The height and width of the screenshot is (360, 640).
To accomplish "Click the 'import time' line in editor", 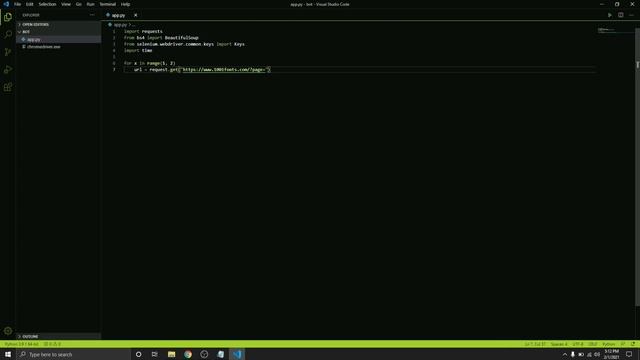I will pos(138,51).
